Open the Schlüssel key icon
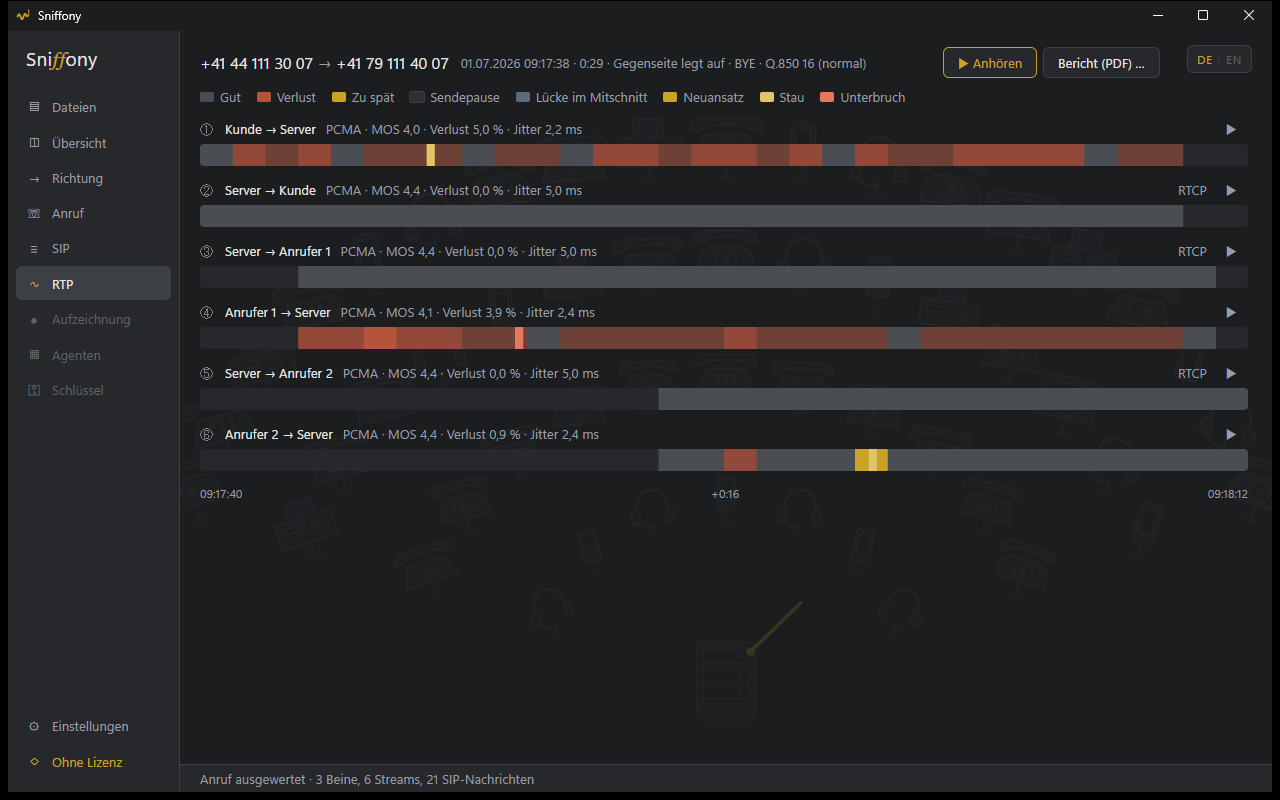 (x=34, y=390)
